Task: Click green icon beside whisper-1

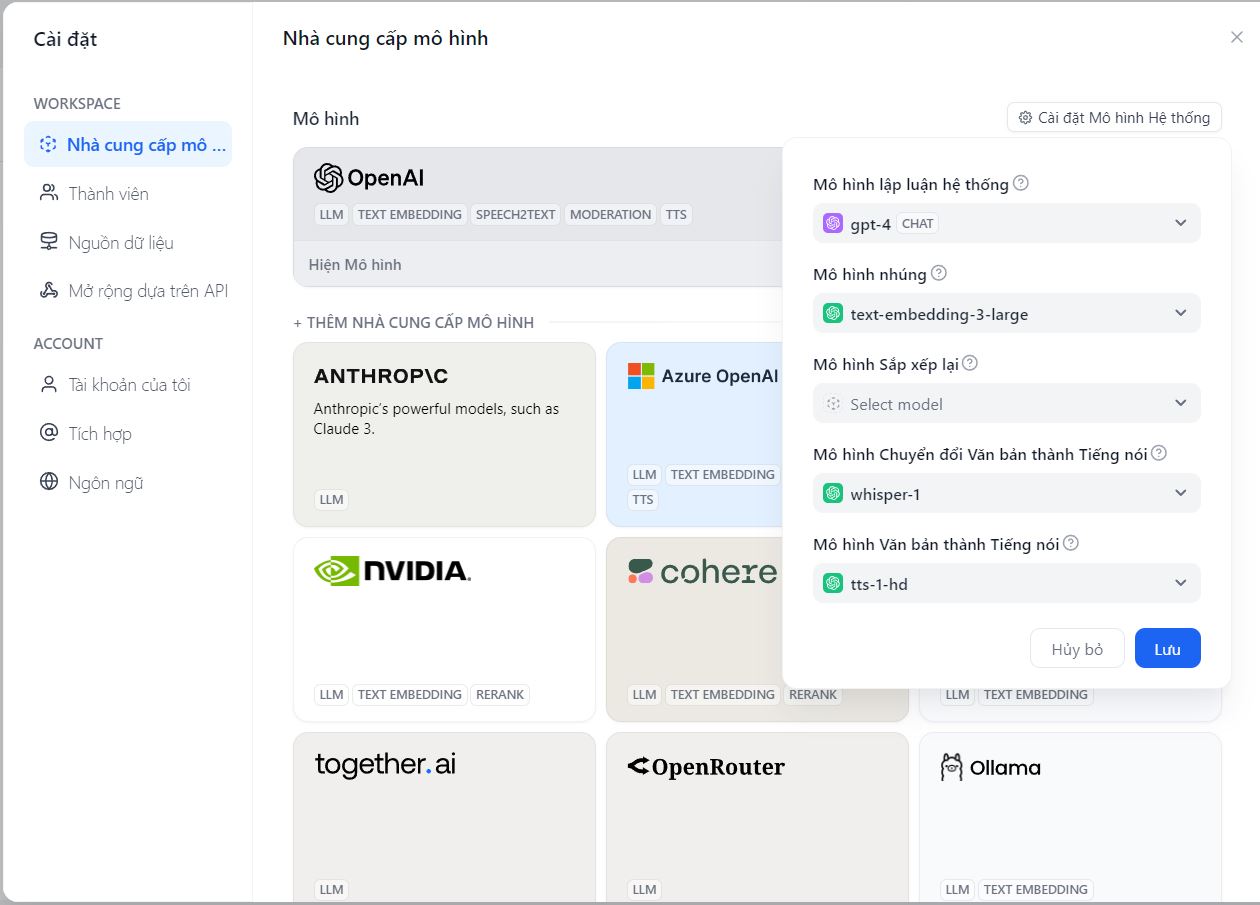Action: [833, 493]
